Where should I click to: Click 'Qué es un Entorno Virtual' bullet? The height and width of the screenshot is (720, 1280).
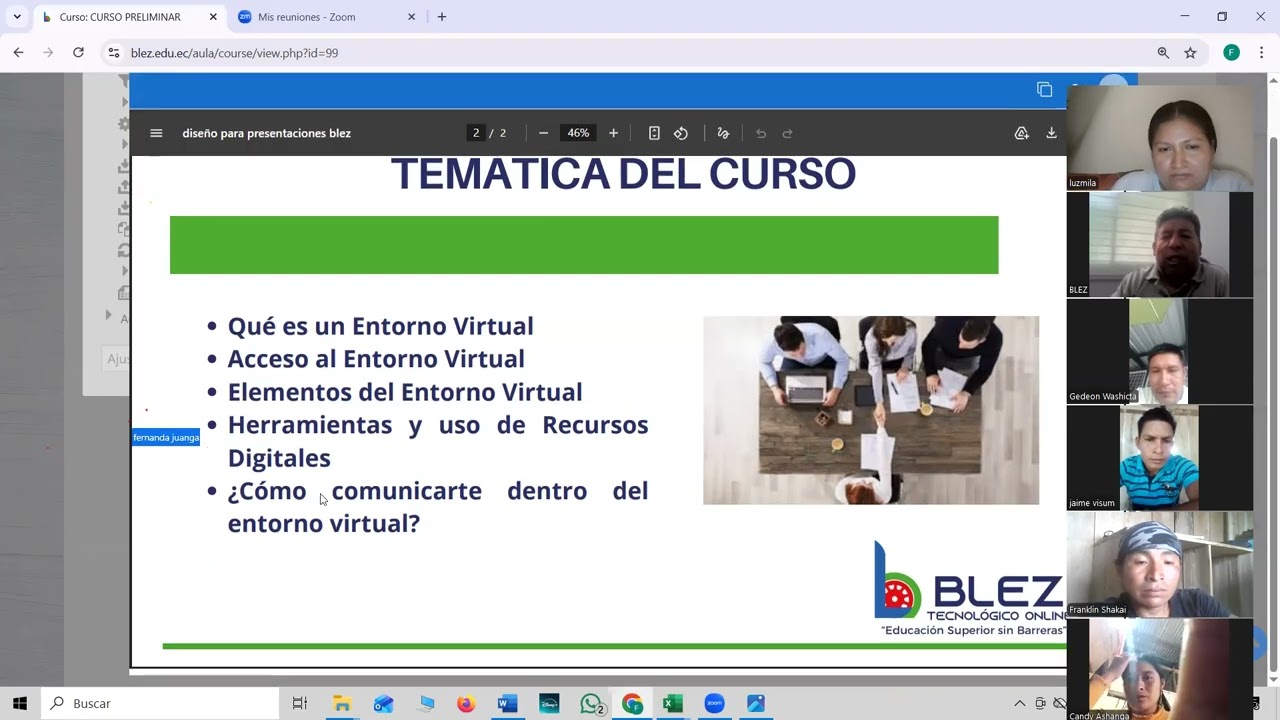[380, 326]
